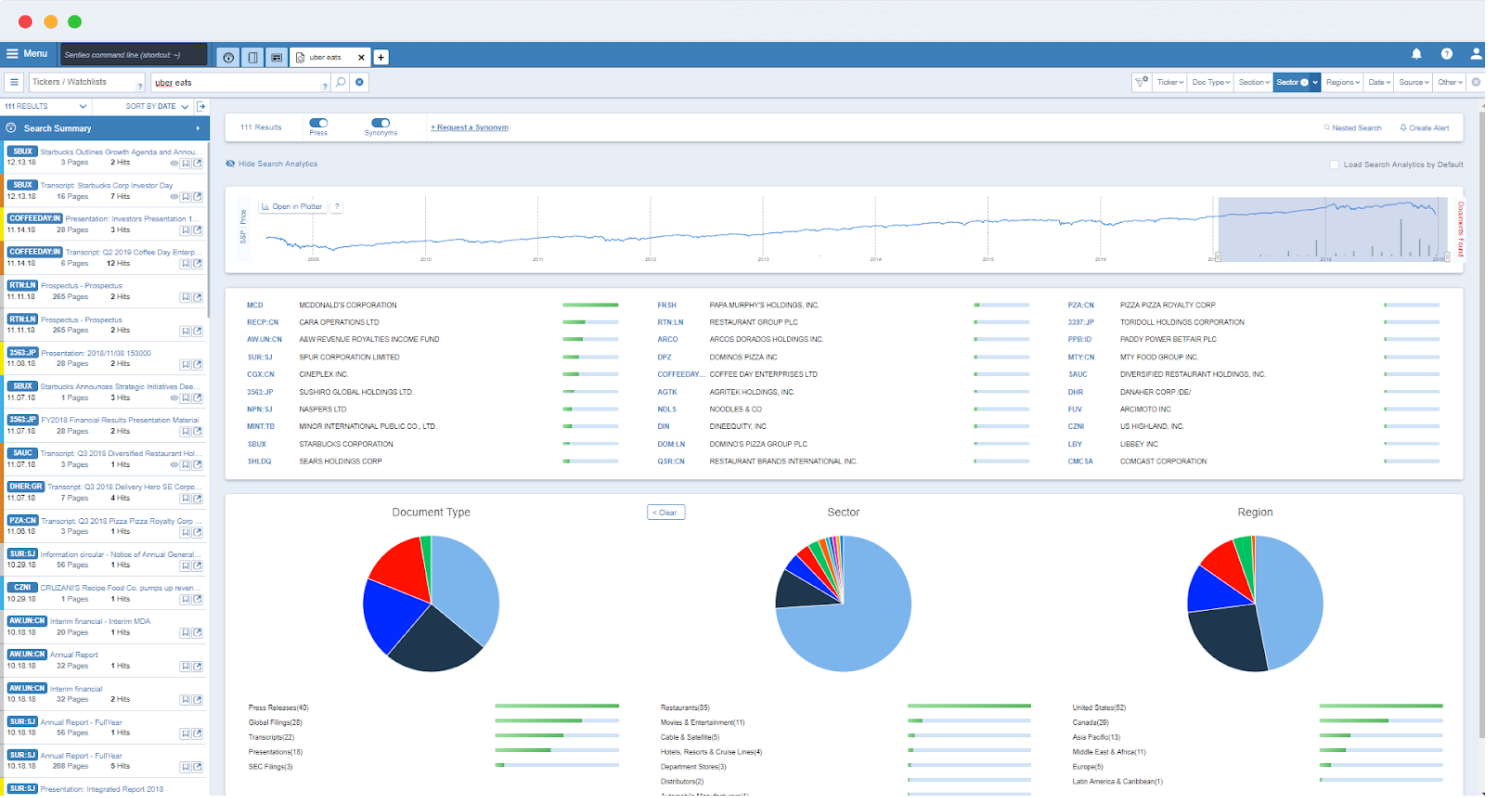The image size is (1488, 798).
Task: Check Load Search Analytics by Default
Action: (1333, 164)
